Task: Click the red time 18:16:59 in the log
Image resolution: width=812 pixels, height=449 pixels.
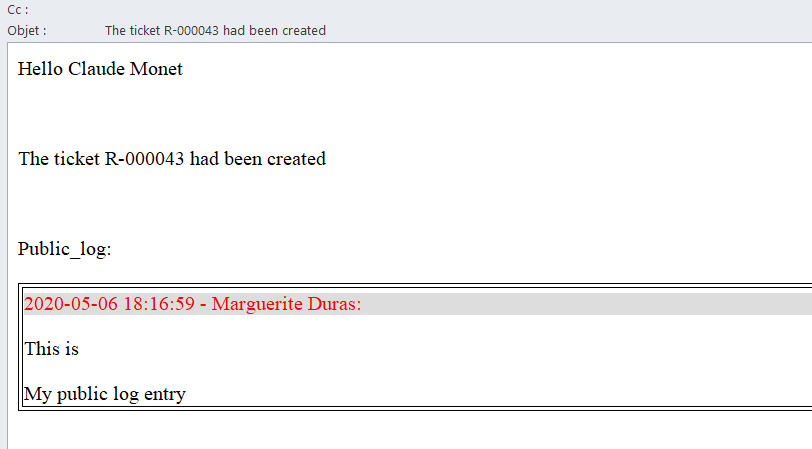Action: (x=159, y=304)
